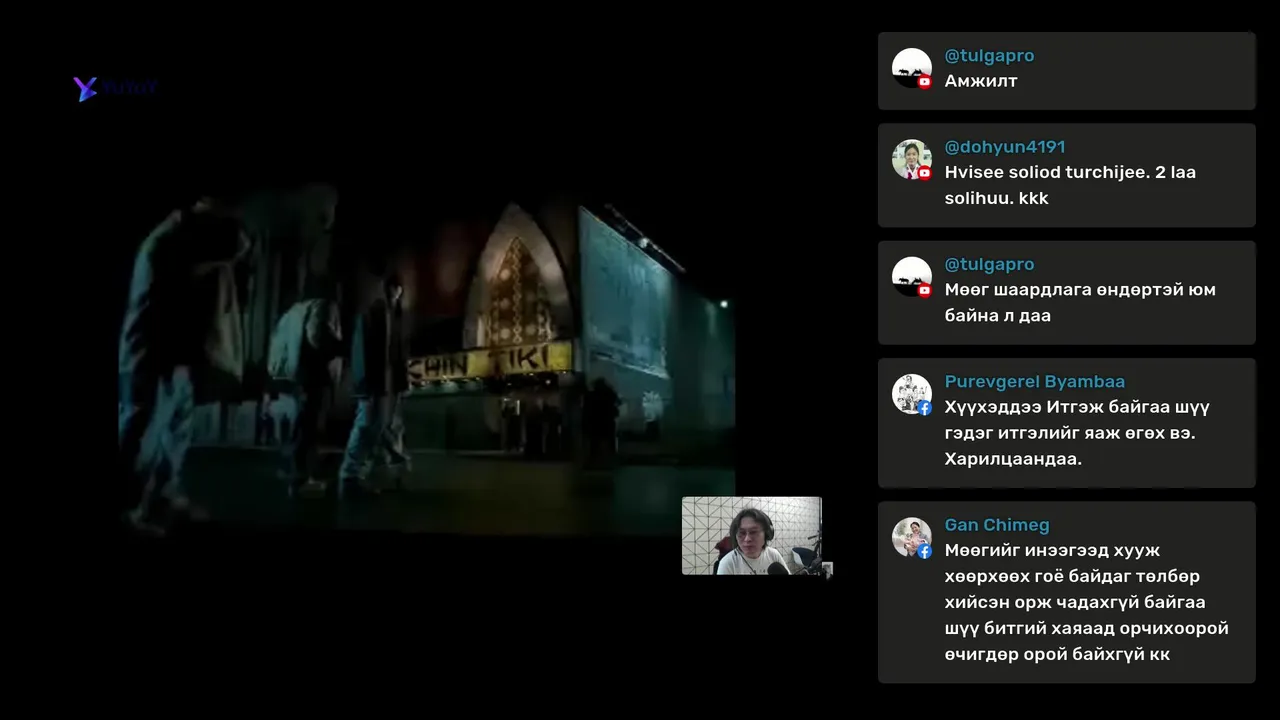Click the @dohyun4191 profile avatar
1280x720 pixels.
[x=912, y=159]
